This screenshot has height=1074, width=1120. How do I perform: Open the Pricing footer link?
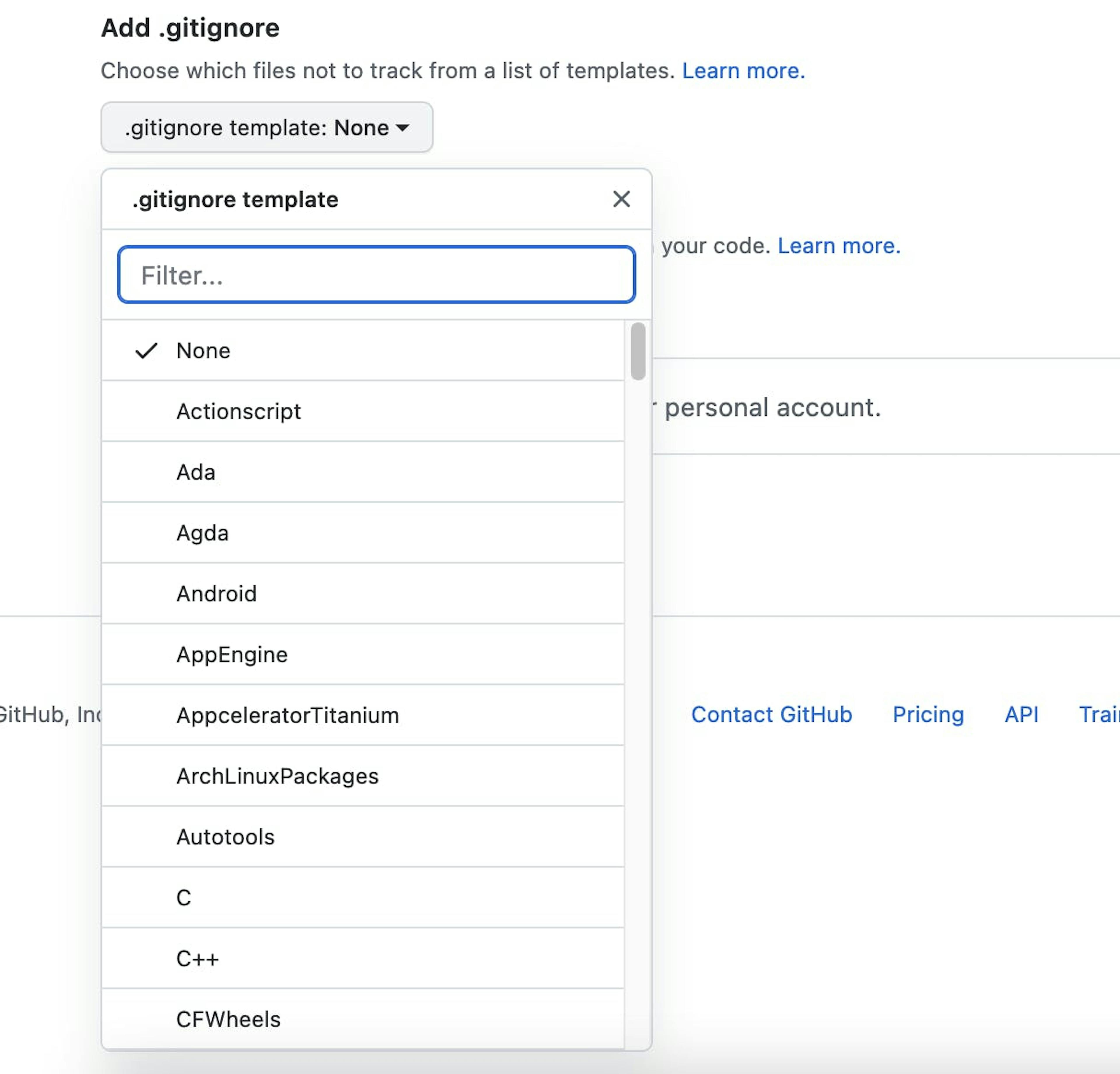pyautogui.click(x=928, y=714)
